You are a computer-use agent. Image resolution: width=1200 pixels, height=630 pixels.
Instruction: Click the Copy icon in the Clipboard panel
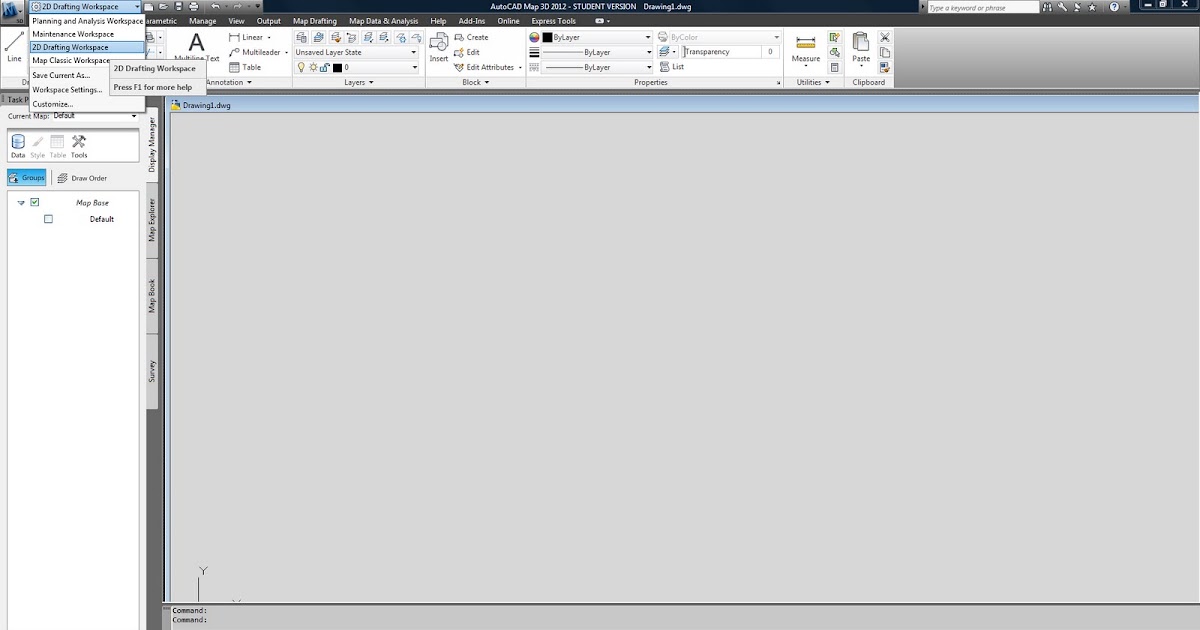tap(884, 52)
